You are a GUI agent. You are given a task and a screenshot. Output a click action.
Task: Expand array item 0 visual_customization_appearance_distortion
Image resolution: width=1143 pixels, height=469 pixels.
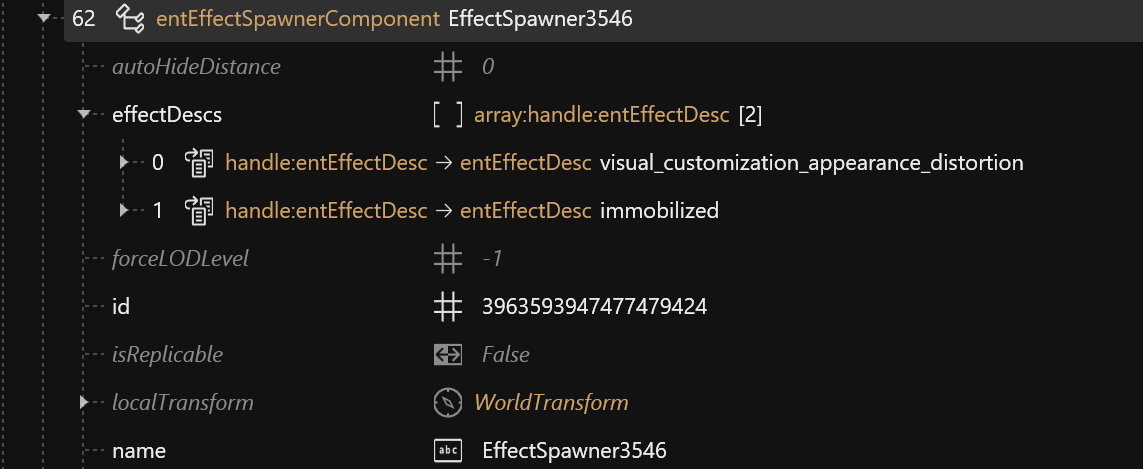[x=124, y=163]
